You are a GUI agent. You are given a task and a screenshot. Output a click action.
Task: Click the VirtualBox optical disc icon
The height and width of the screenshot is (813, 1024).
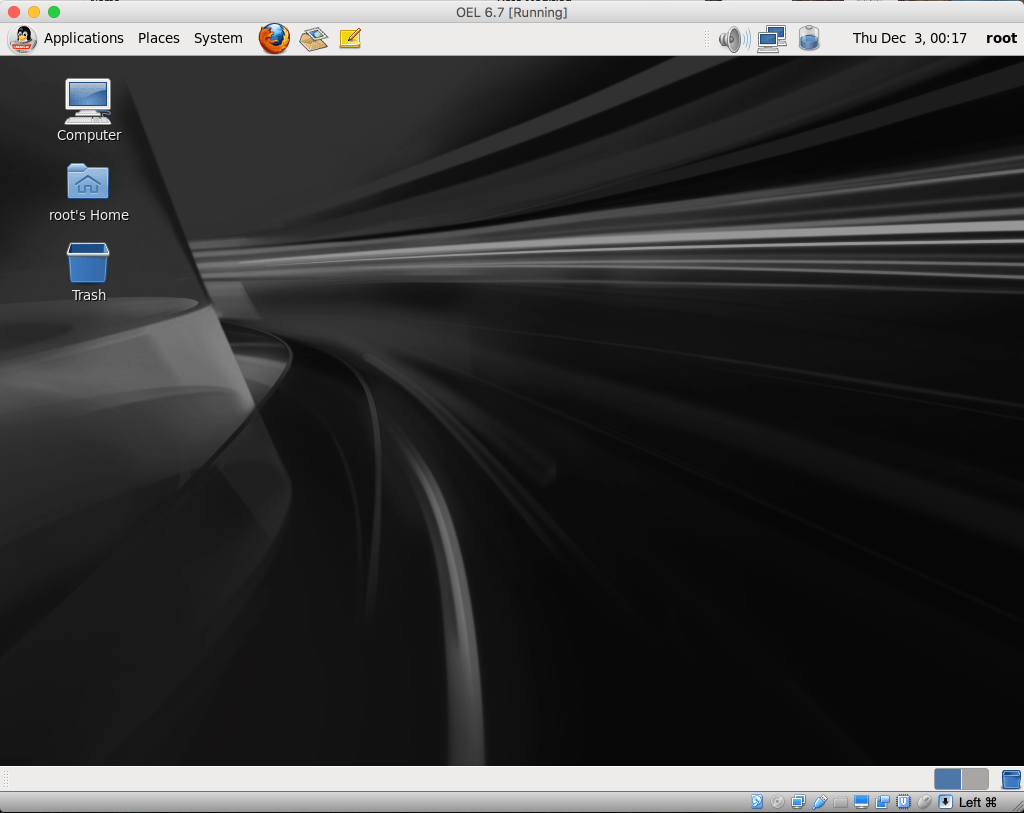778,802
